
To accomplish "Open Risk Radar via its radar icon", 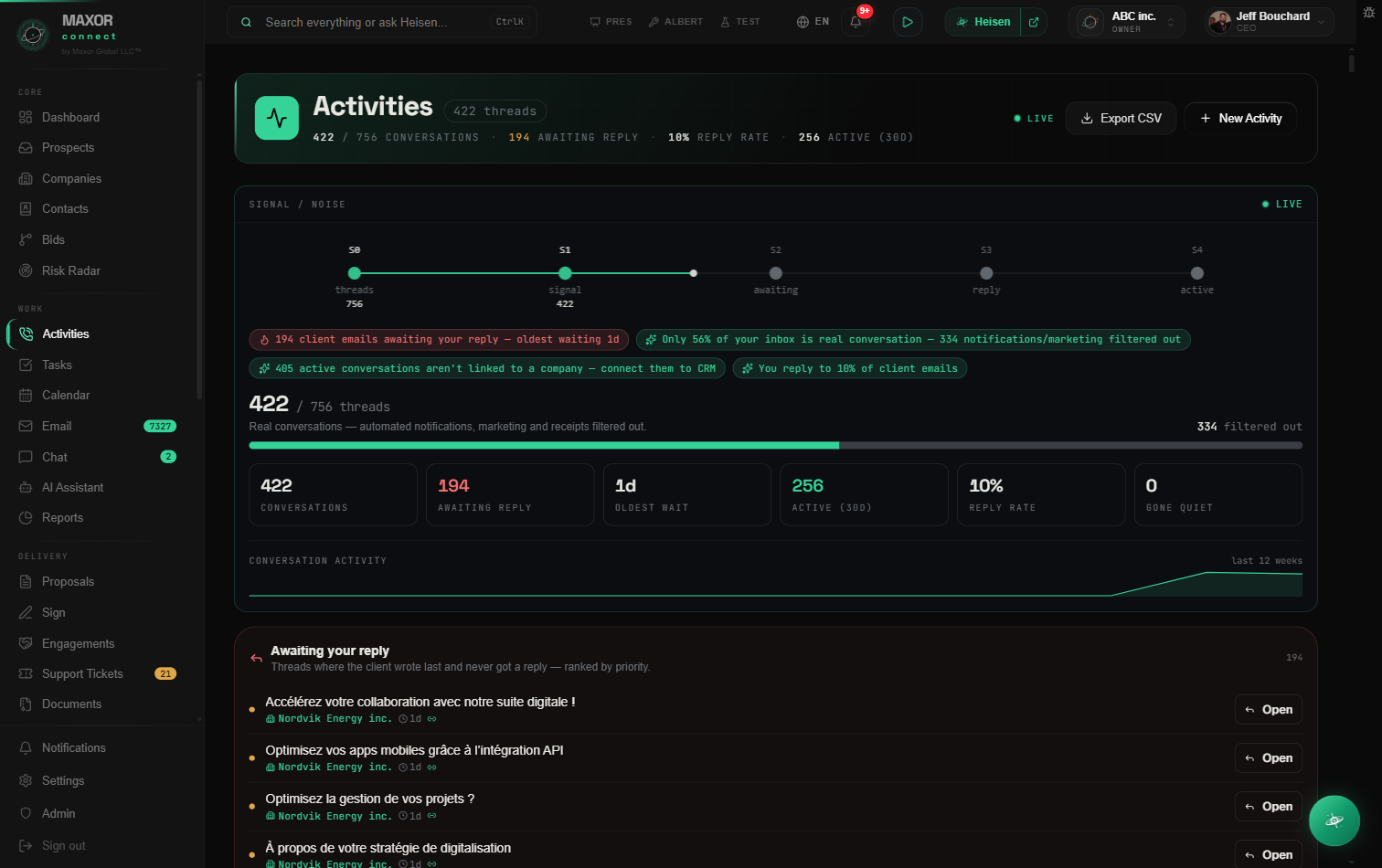I will click(26, 270).
